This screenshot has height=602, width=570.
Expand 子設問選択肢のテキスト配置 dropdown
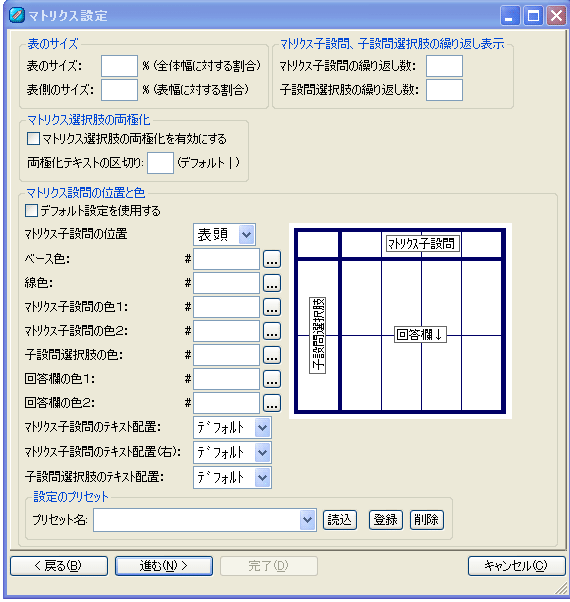232,477
